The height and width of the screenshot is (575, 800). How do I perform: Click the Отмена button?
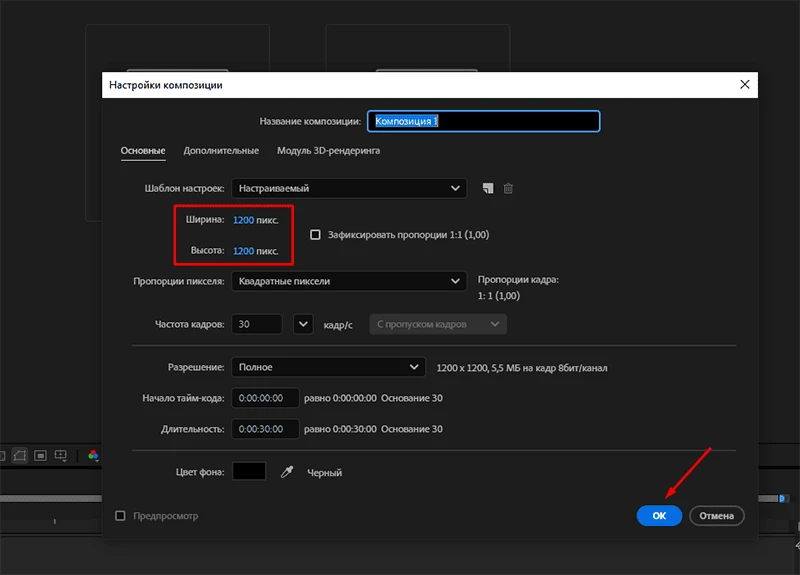[x=716, y=516]
